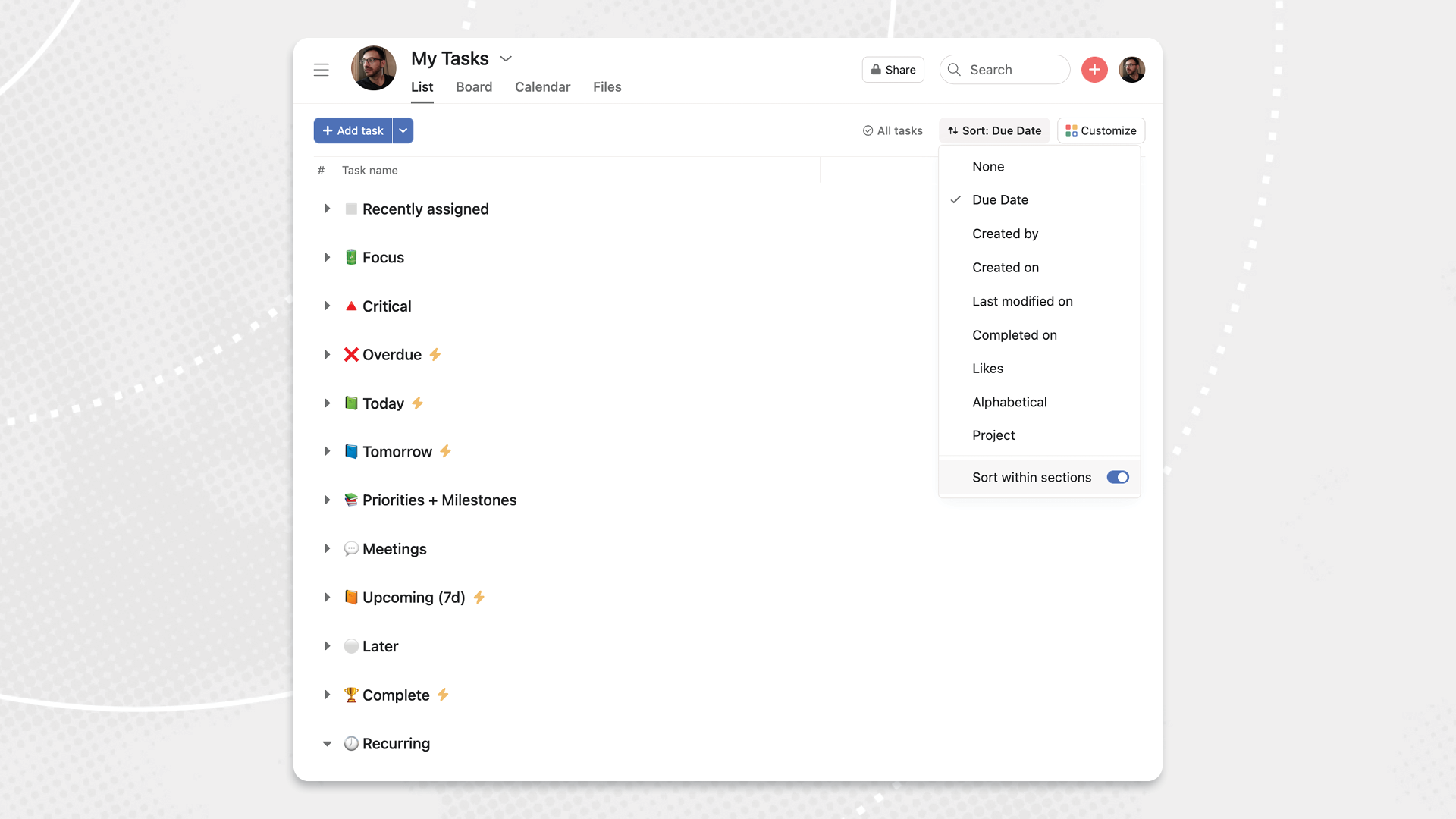Open the Add task dropdown arrow
This screenshot has width=1456, height=819.
403,130
